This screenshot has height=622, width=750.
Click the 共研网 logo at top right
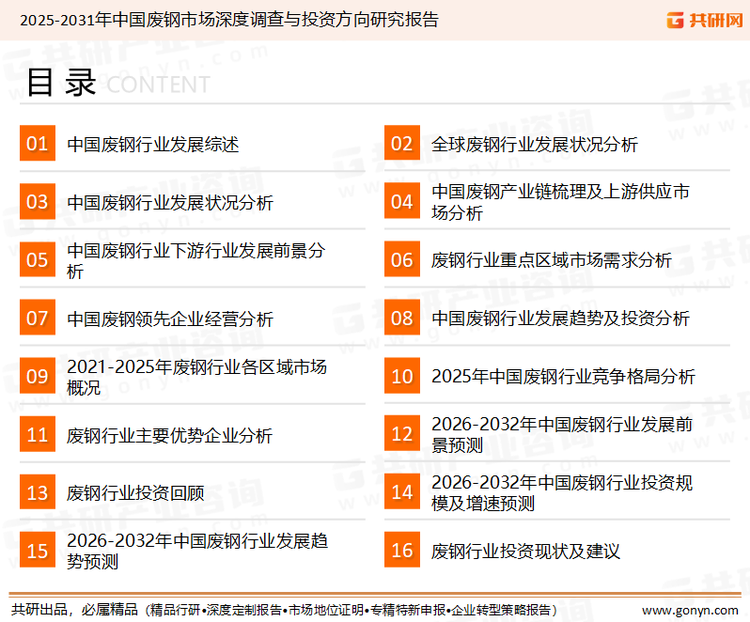tap(705, 20)
